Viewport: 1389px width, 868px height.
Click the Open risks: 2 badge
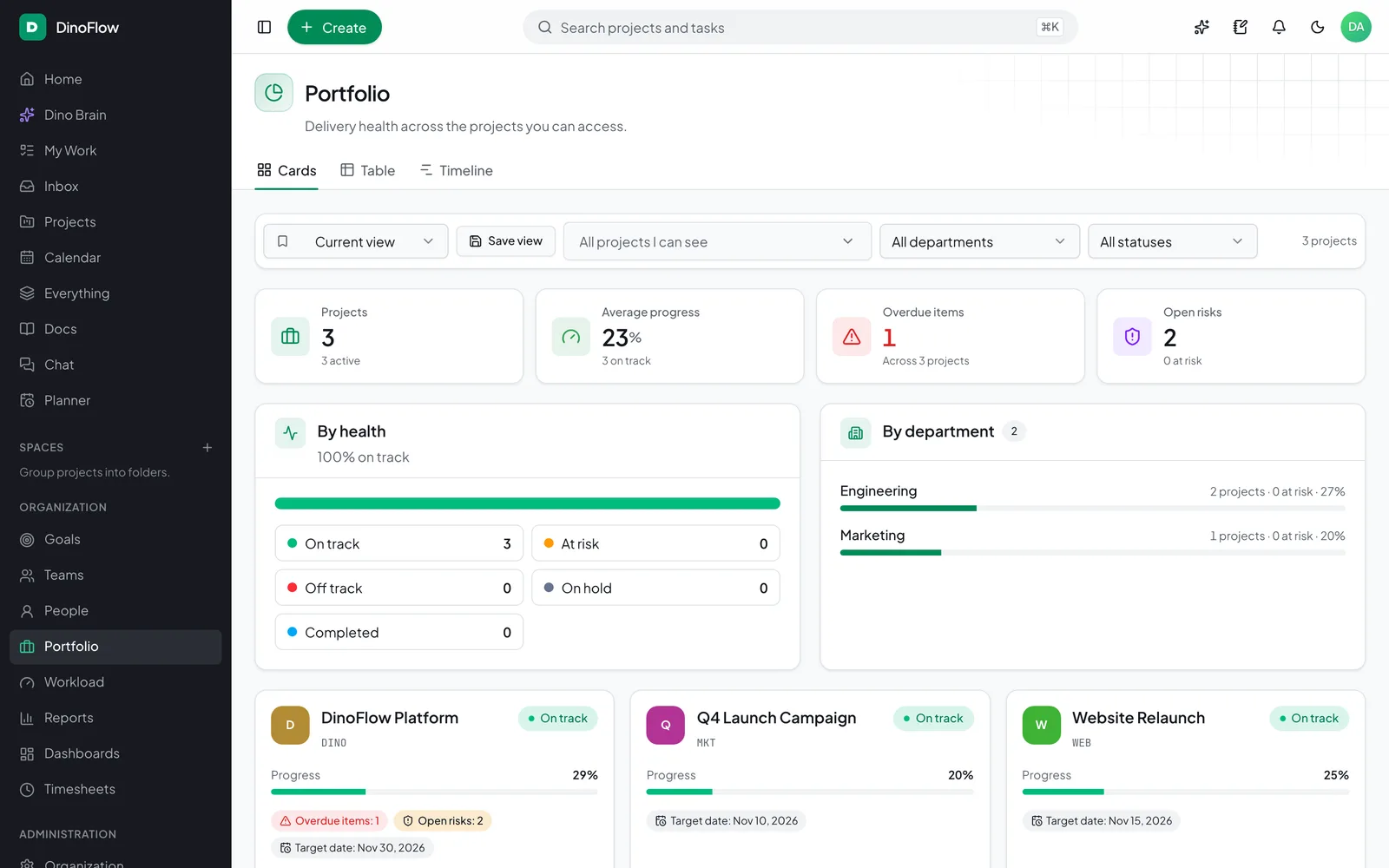click(443, 821)
